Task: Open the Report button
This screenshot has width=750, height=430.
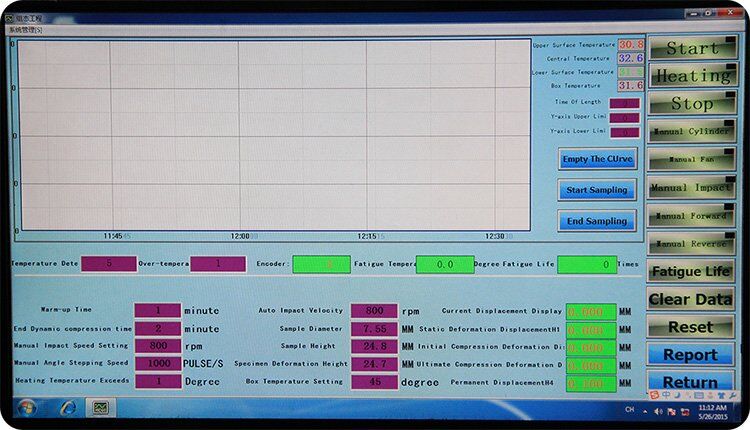Action: pyautogui.click(x=690, y=355)
